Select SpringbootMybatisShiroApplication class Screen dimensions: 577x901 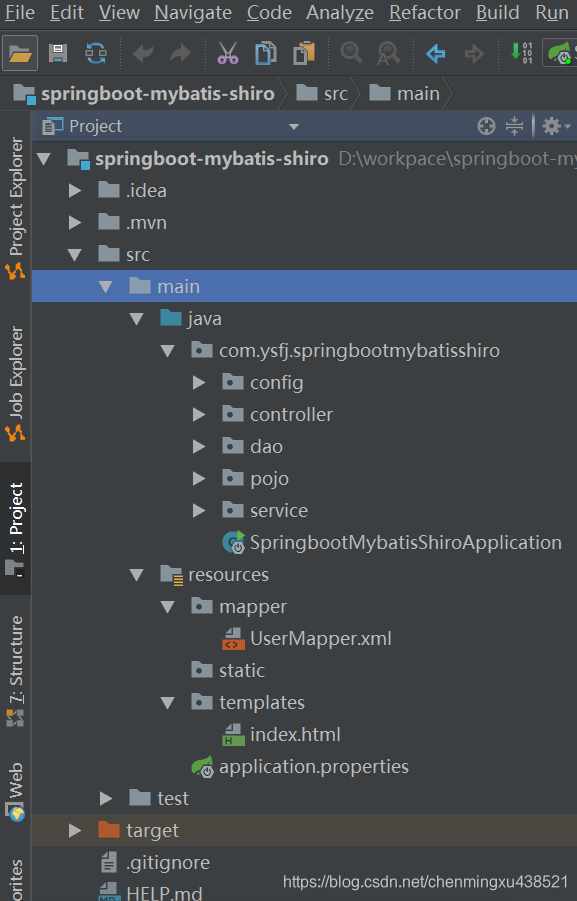pos(392,542)
